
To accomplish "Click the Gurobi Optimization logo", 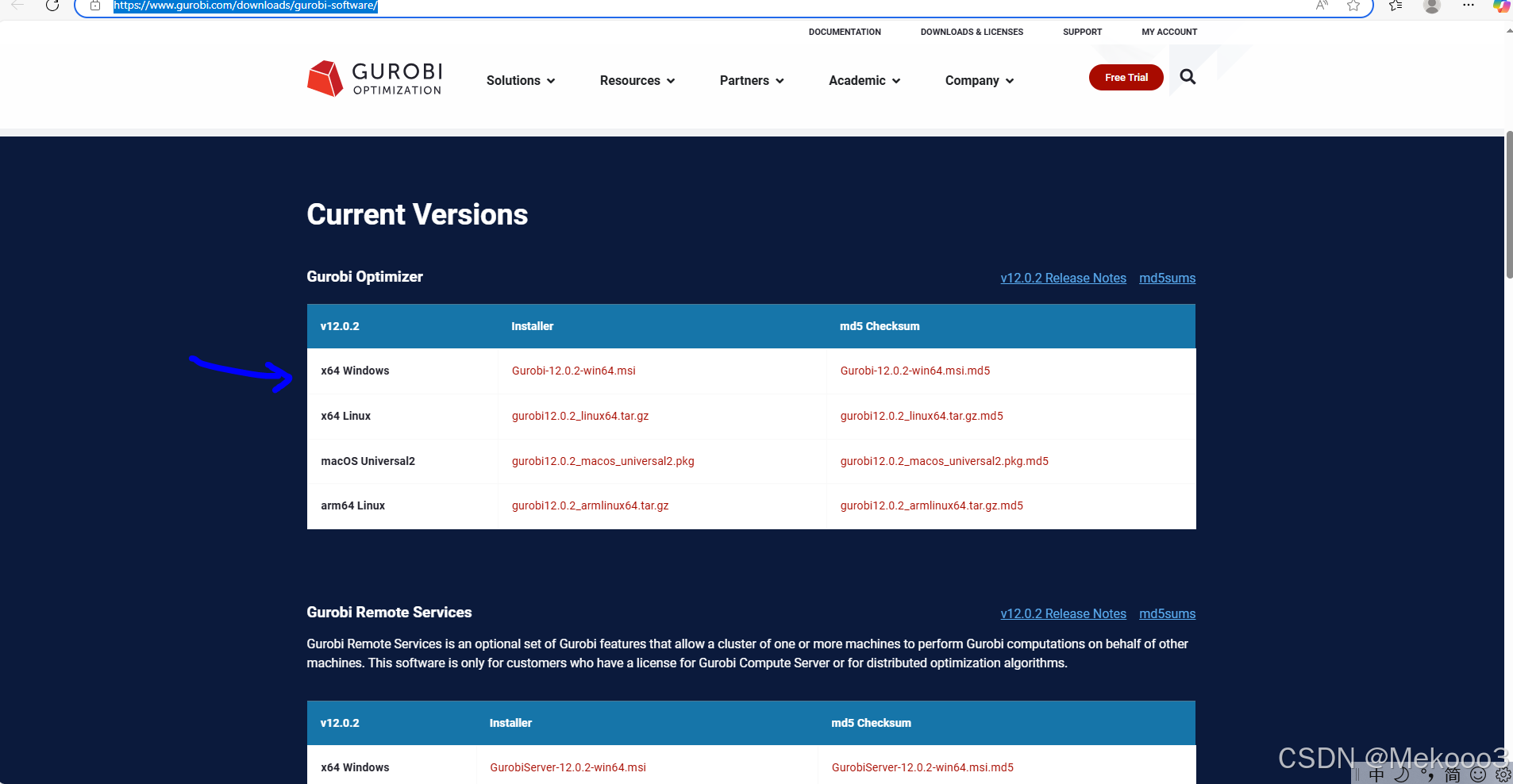I will [375, 78].
